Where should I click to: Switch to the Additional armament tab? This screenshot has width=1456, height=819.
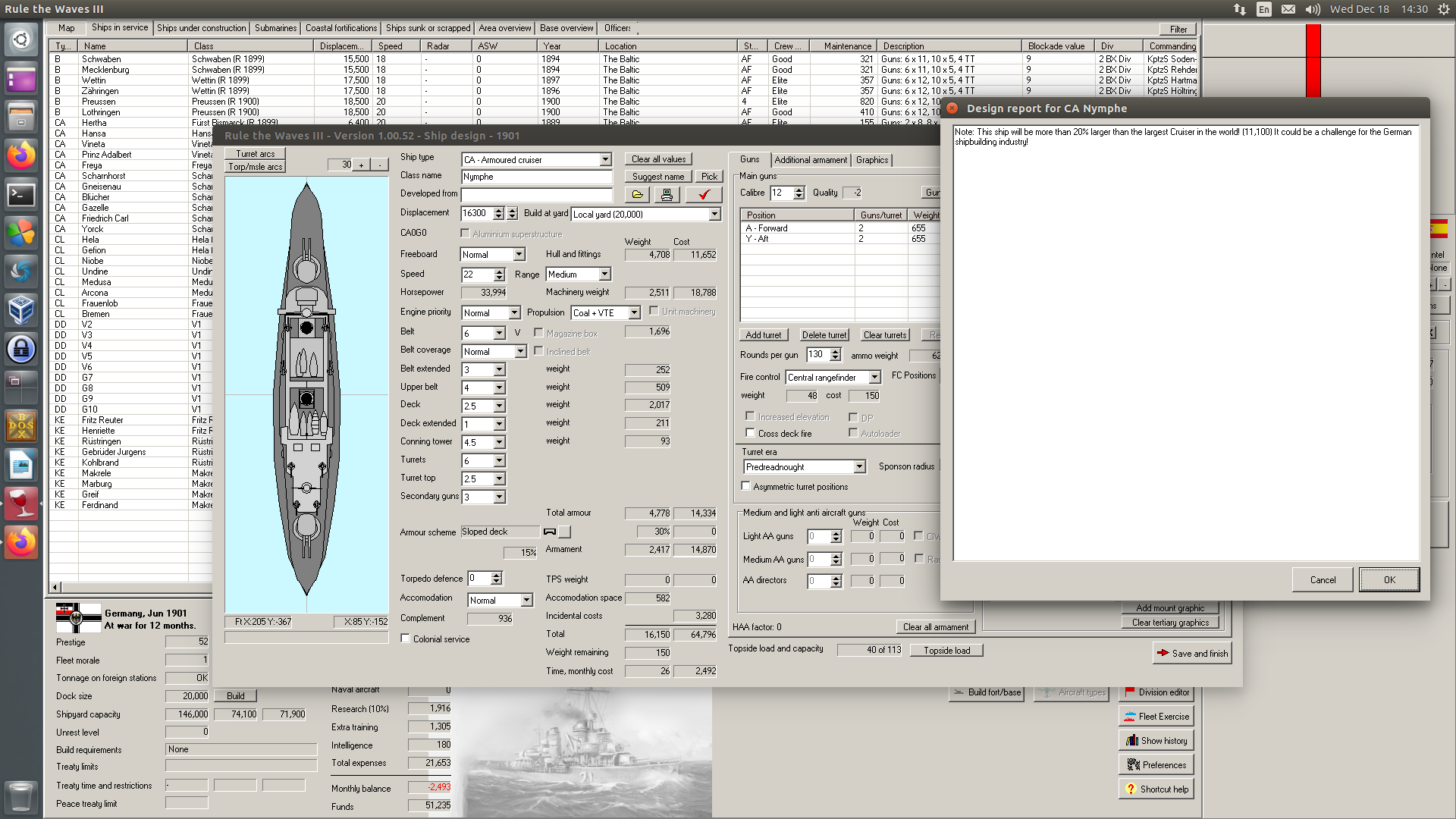coord(811,160)
